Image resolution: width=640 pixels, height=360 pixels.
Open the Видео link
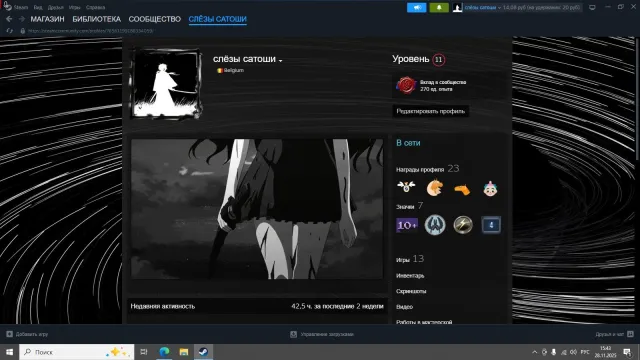[404, 307]
